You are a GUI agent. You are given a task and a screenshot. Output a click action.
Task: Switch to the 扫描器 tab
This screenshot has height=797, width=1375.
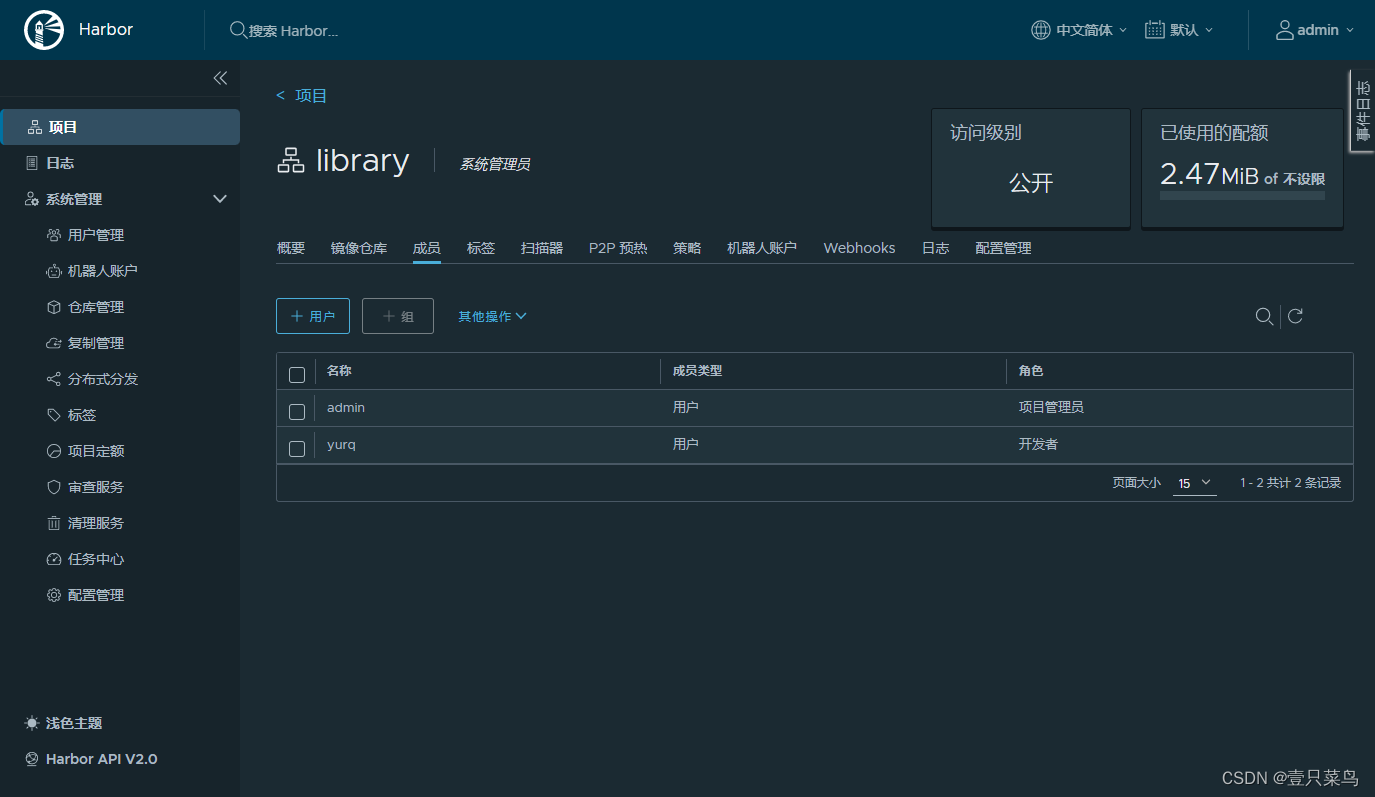click(x=542, y=248)
